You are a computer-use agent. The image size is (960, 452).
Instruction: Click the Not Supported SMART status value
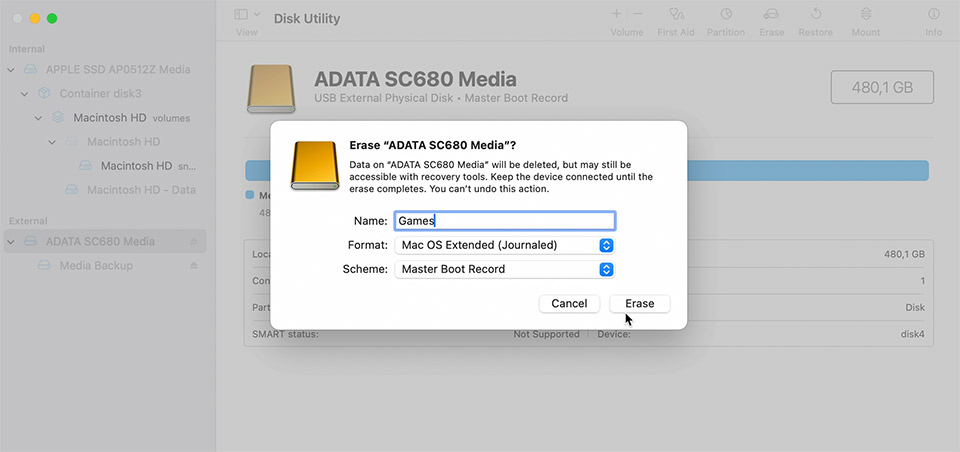(x=547, y=334)
